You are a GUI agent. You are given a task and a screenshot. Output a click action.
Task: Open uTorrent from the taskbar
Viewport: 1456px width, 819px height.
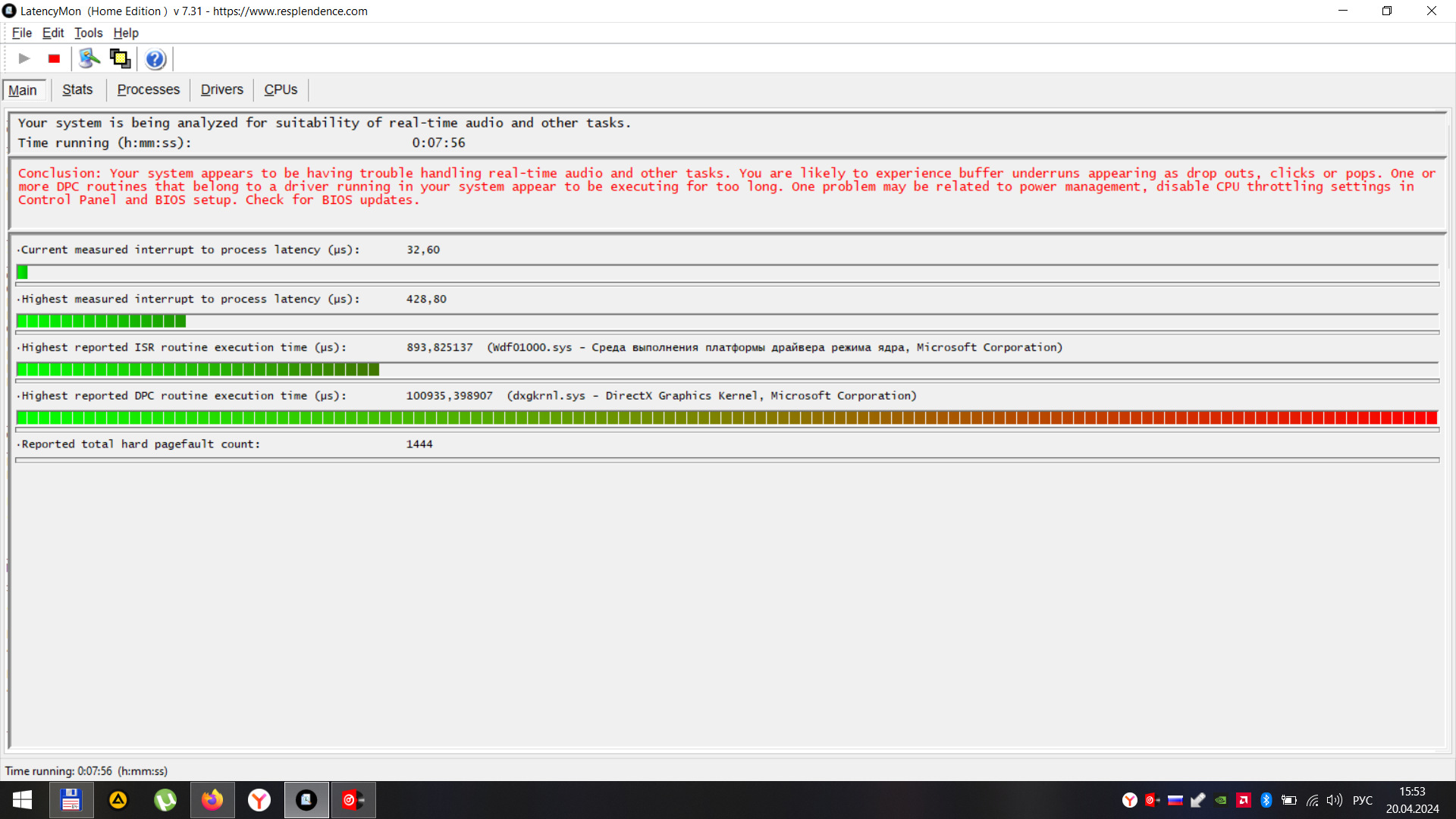[x=165, y=800]
